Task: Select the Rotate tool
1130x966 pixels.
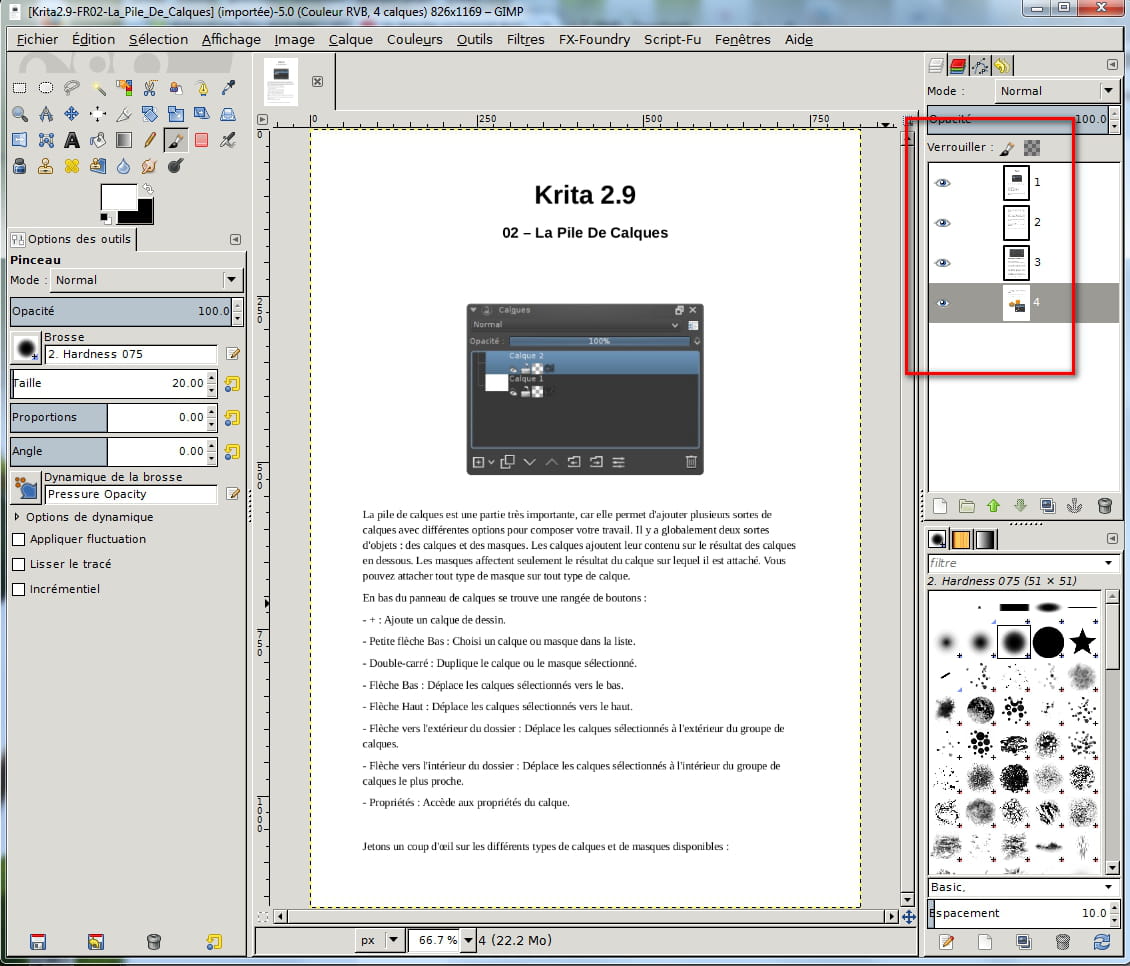Action: click(x=150, y=114)
